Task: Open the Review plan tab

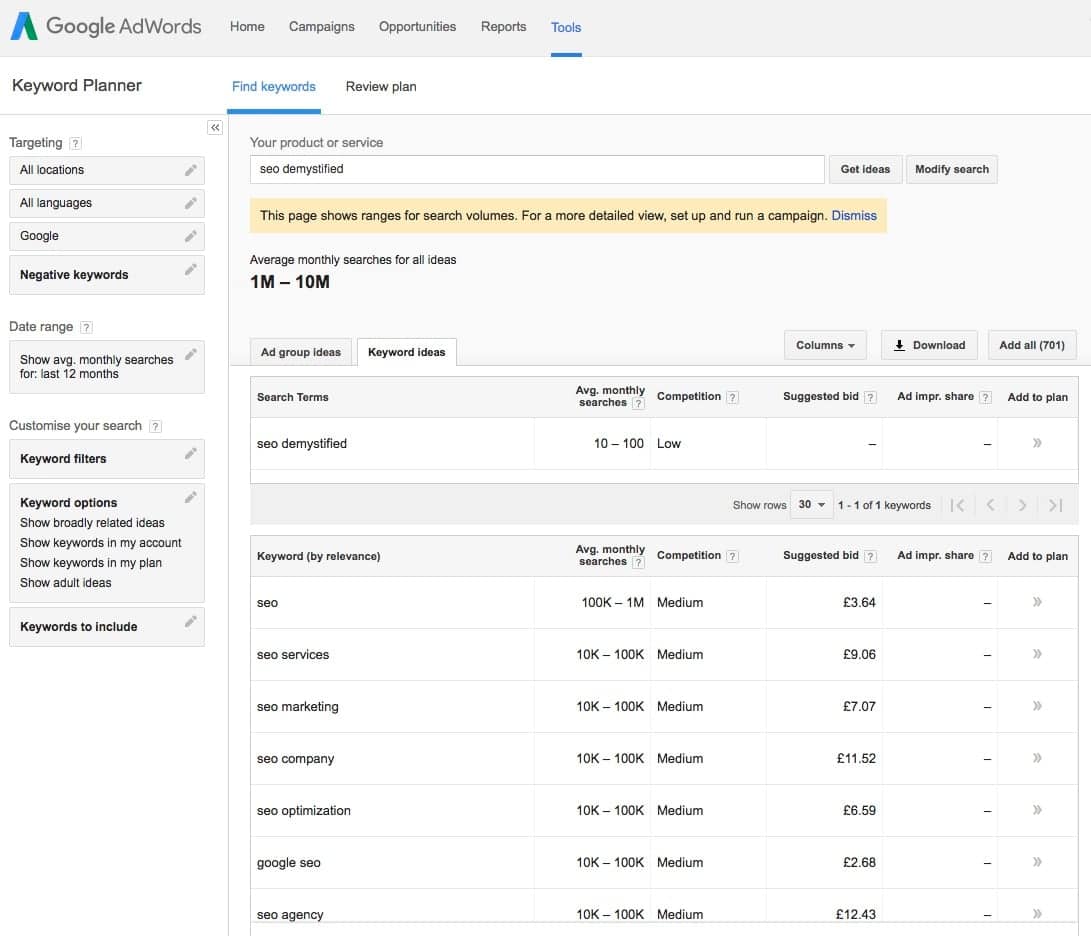Action: (x=380, y=87)
